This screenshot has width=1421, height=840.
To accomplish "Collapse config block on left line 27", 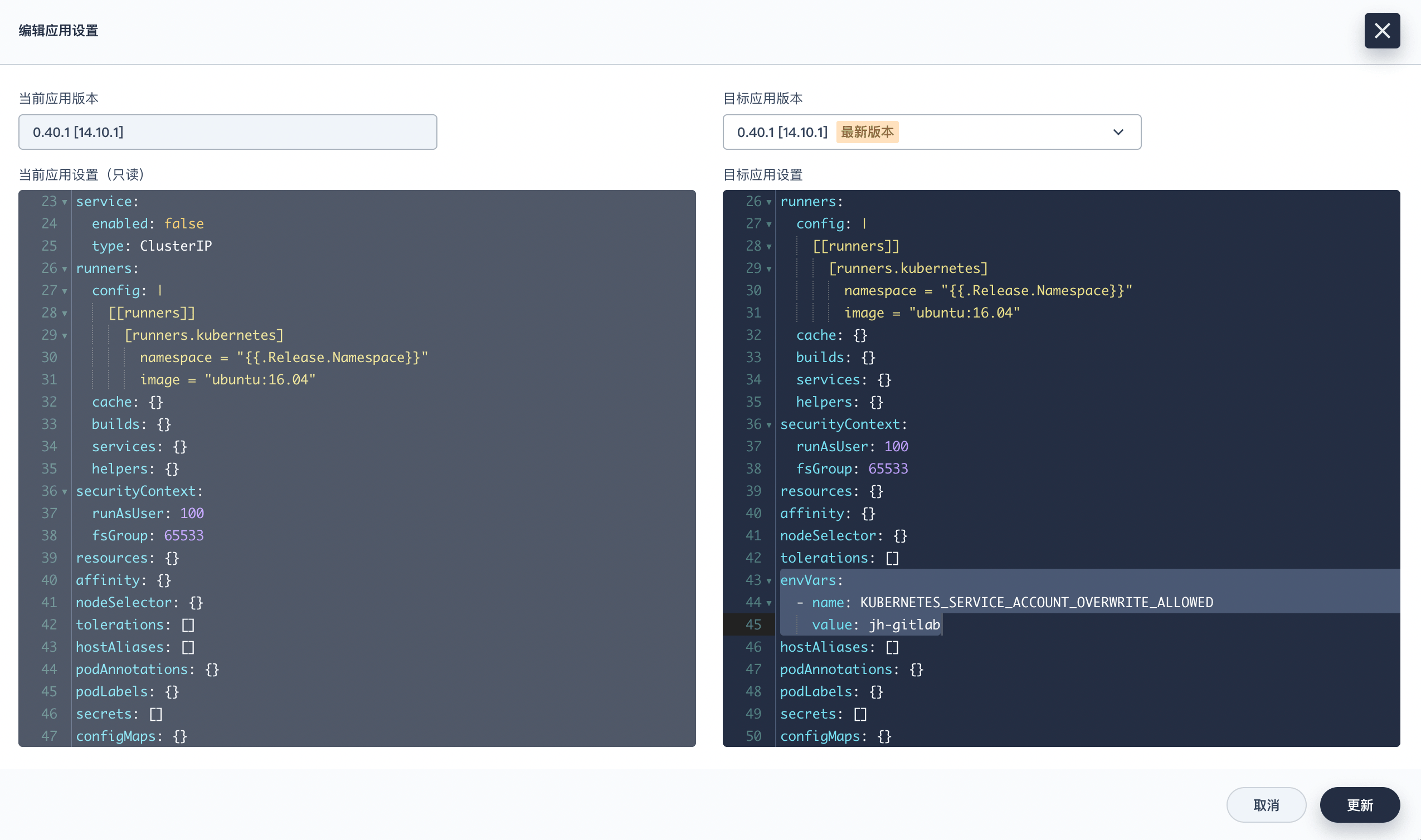I will (x=65, y=291).
